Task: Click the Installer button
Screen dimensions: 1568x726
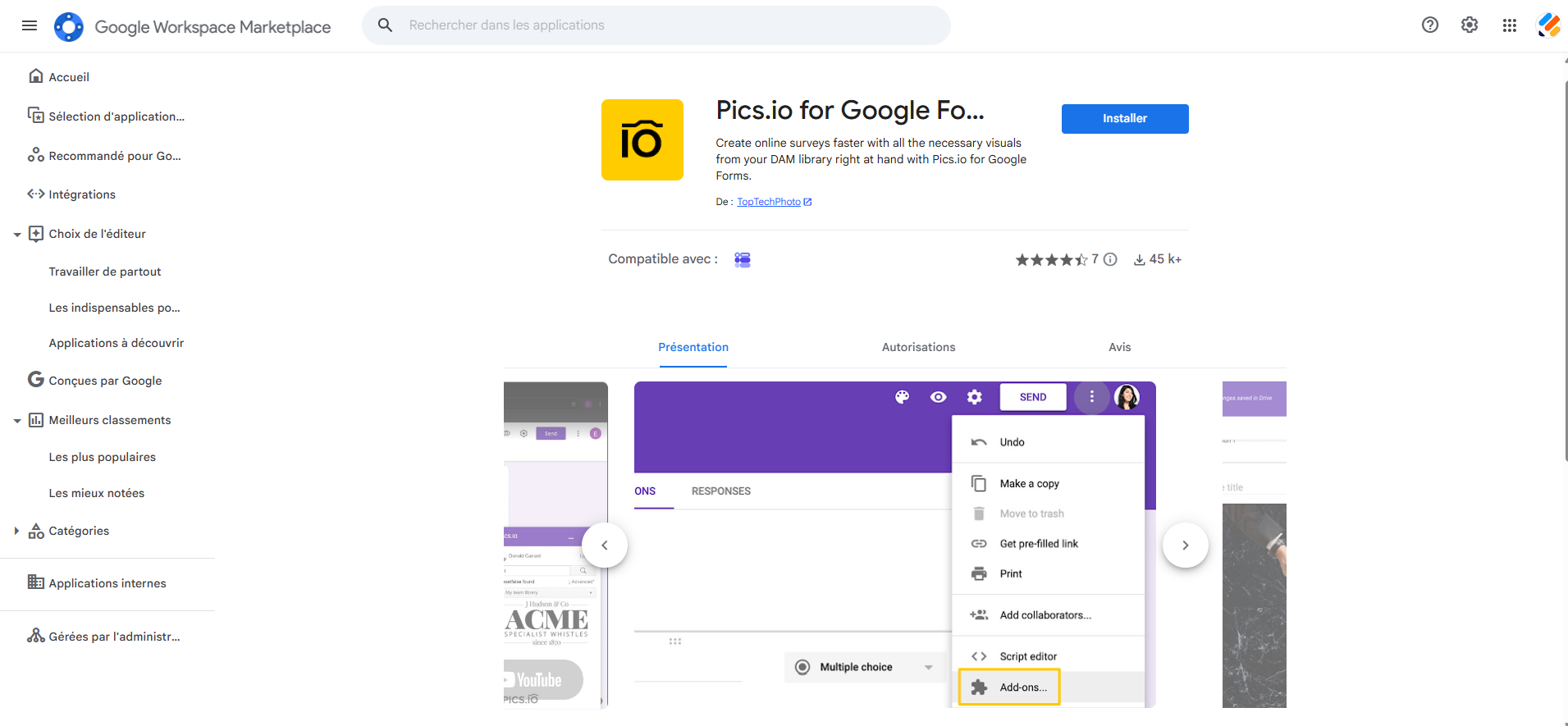Action: 1125,119
